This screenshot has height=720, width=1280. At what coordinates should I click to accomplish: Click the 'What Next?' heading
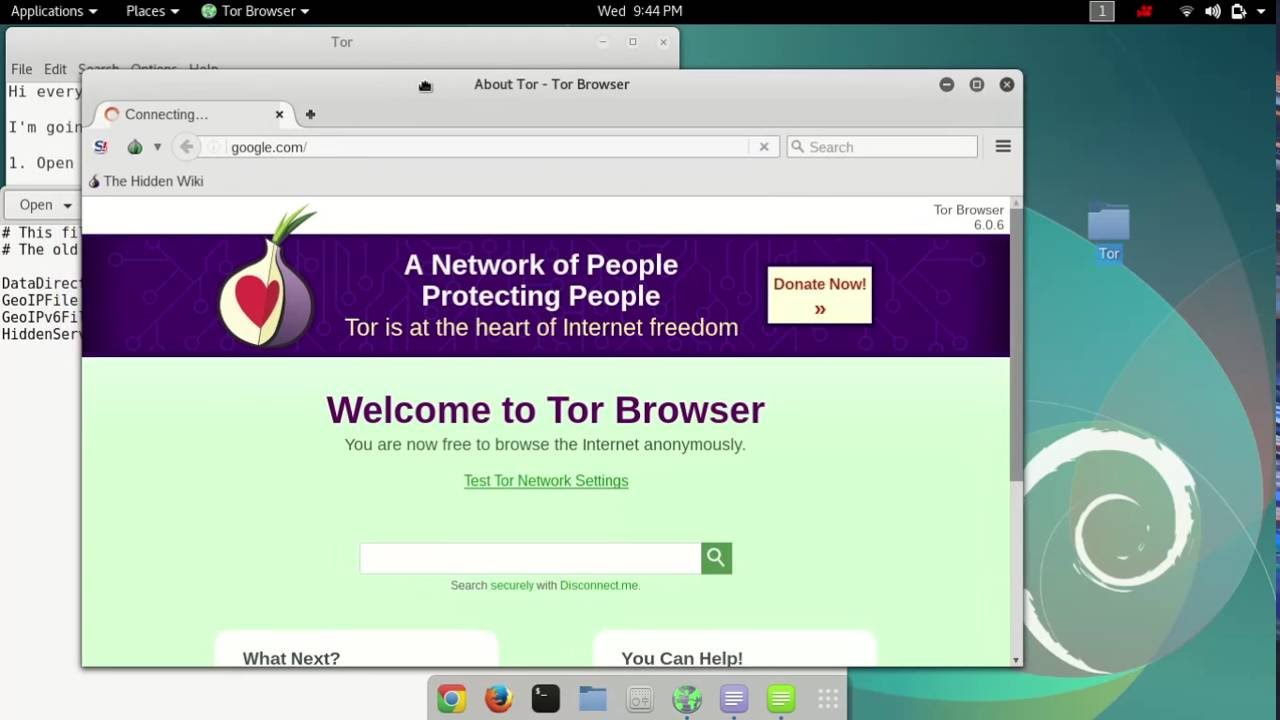coord(291,658)
